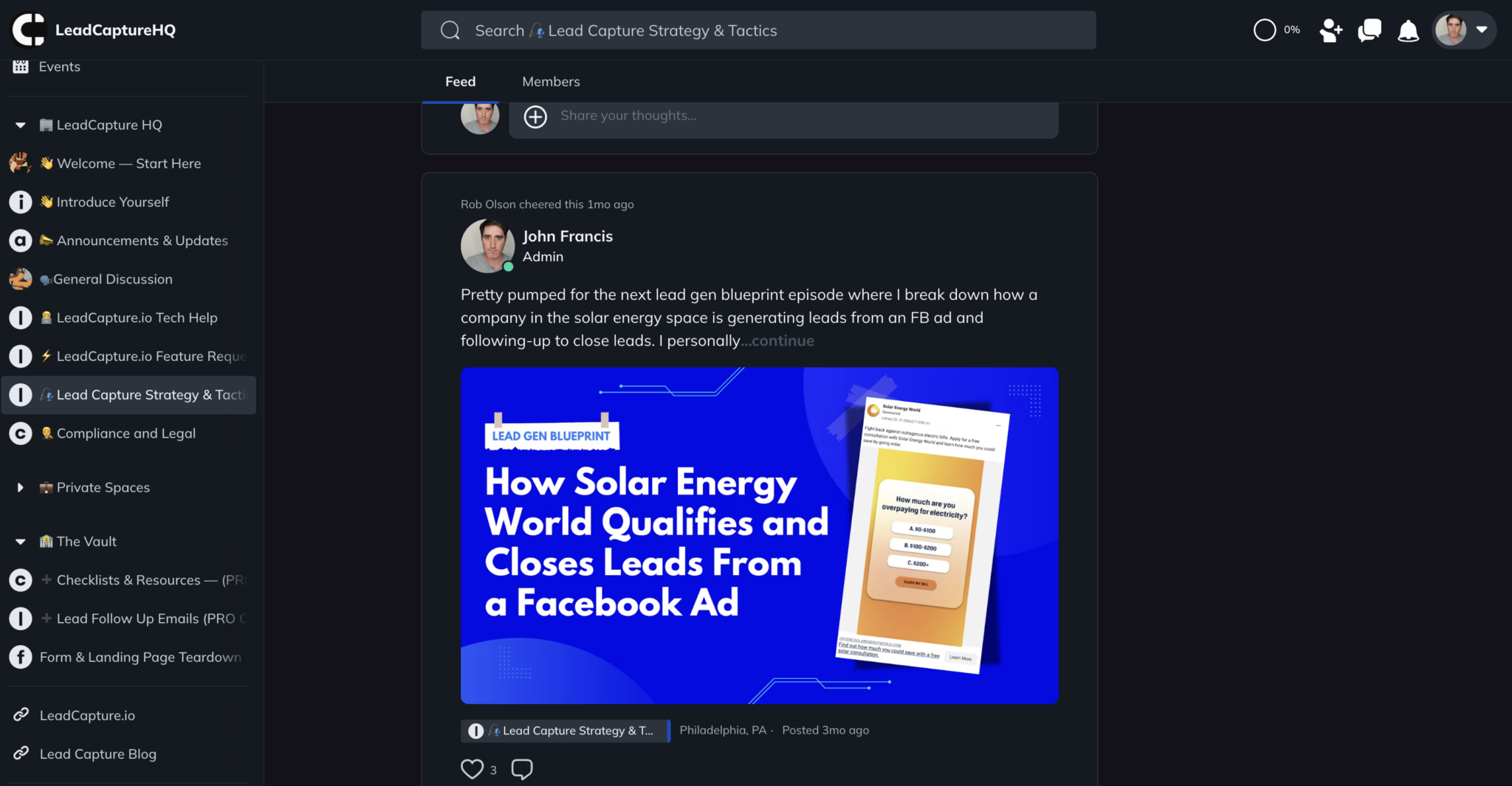Open Events calendar in sidebar
Image resolution: width=1512 pixels, height=786 pixels.
click(x=59, y=66)
